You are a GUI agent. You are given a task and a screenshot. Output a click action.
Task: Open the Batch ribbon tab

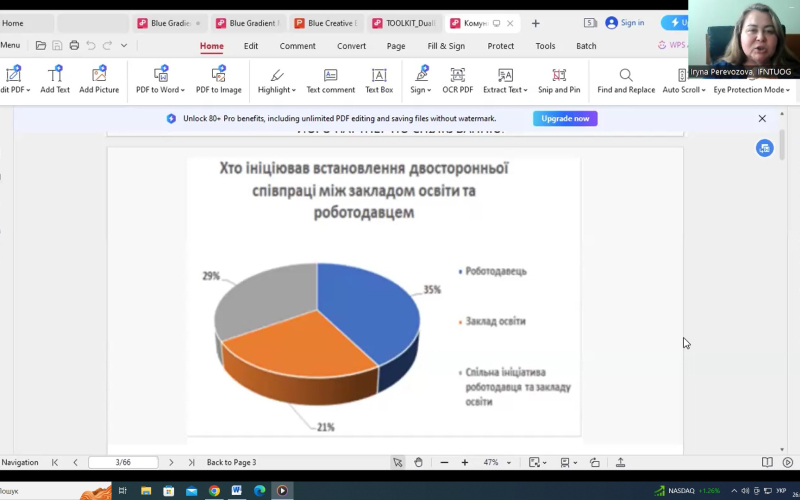pos(586,46)
